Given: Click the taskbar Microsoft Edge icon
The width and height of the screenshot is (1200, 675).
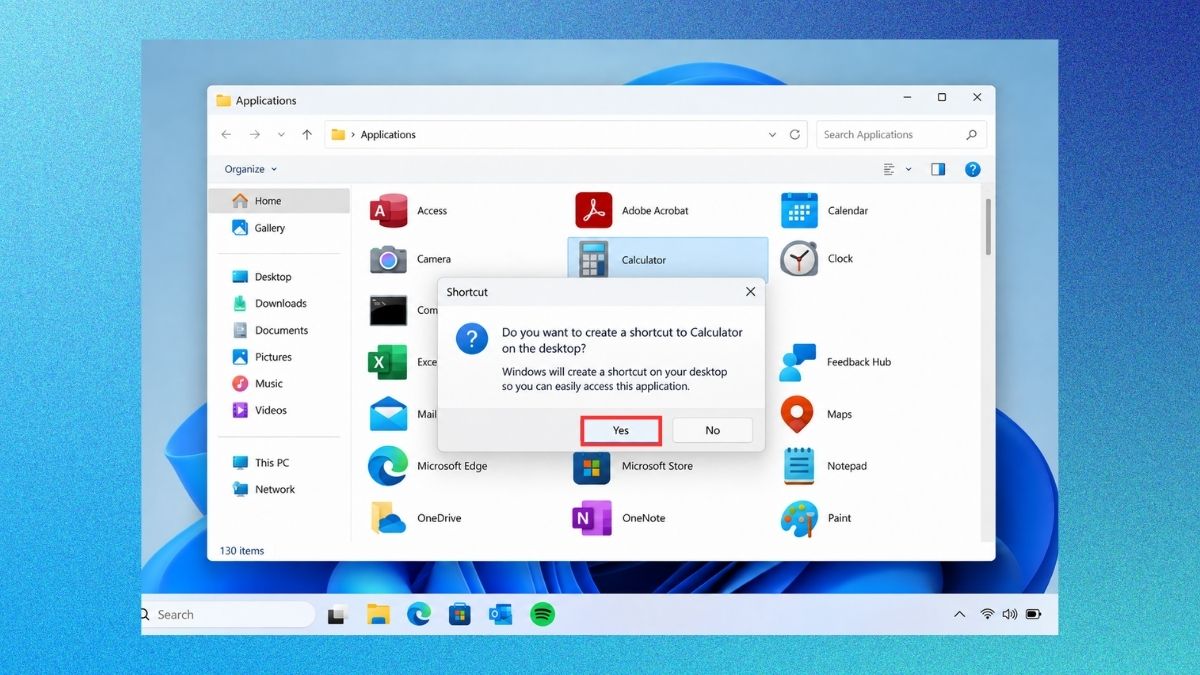Looking at the screenshot, I should [418, 614].
